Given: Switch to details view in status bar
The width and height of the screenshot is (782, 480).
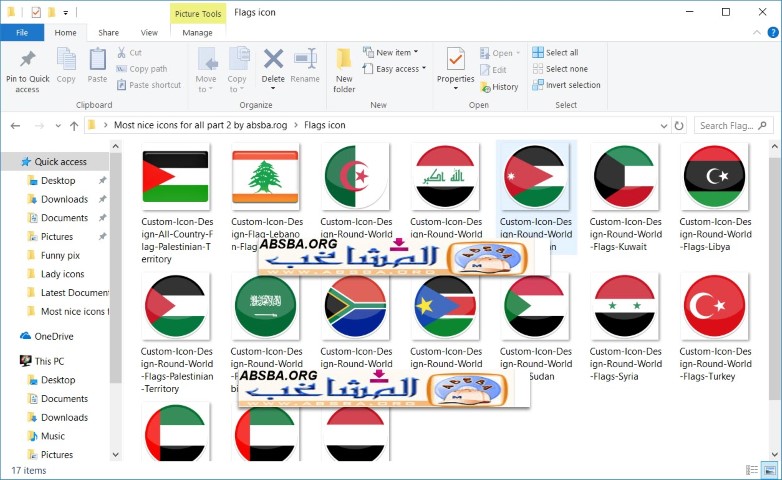Looking at the screenshot, I should tap(752, 470).
